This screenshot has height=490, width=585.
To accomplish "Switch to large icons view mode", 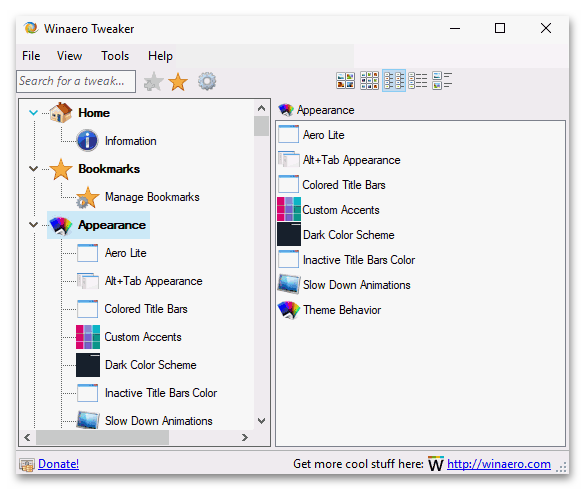I will (345, 81).
